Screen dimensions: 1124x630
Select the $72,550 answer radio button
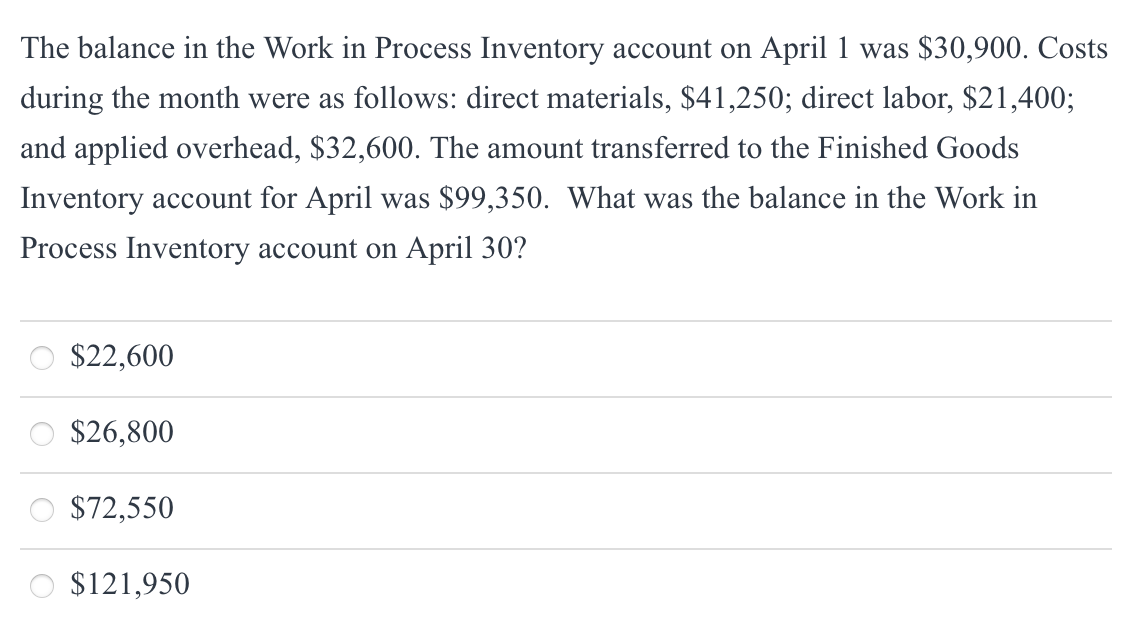40,508
